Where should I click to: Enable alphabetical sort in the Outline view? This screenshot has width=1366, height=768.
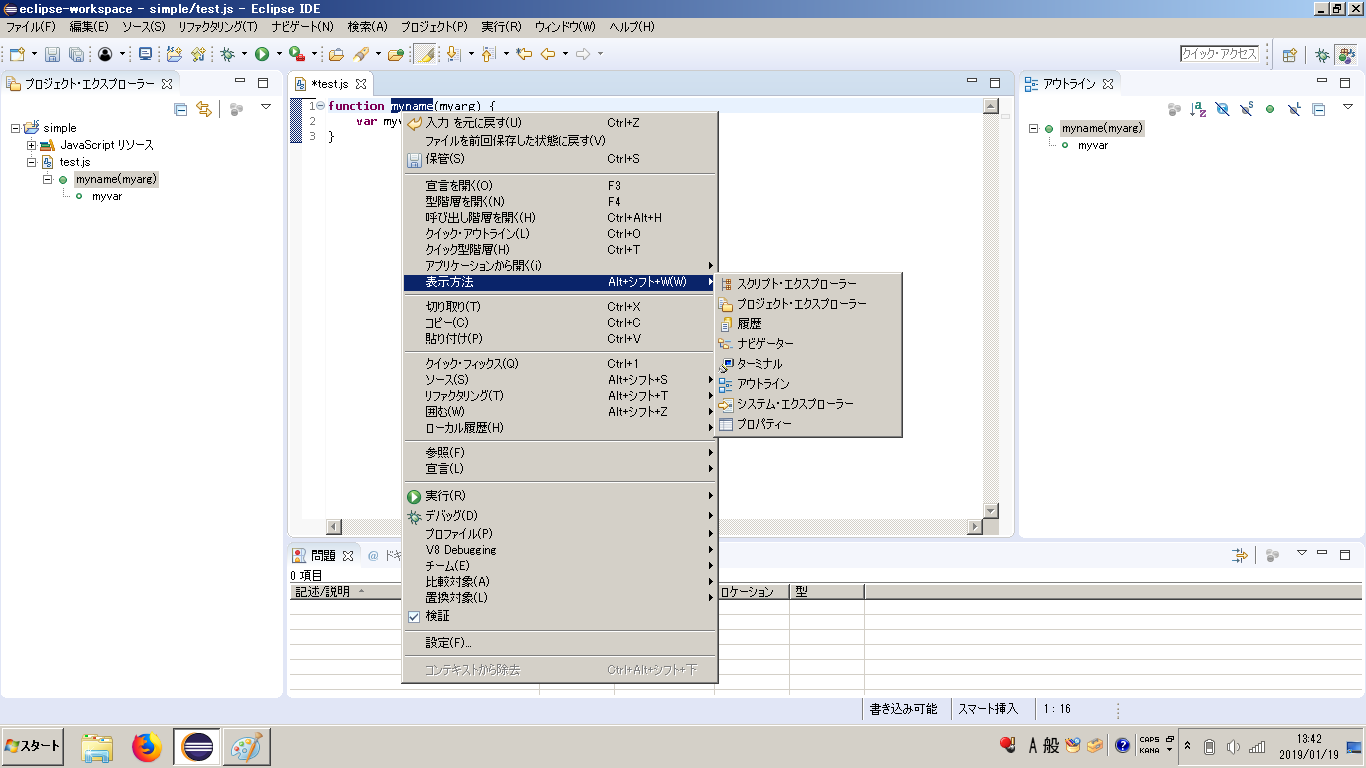pyautogui.click(x=1198, y=109)
